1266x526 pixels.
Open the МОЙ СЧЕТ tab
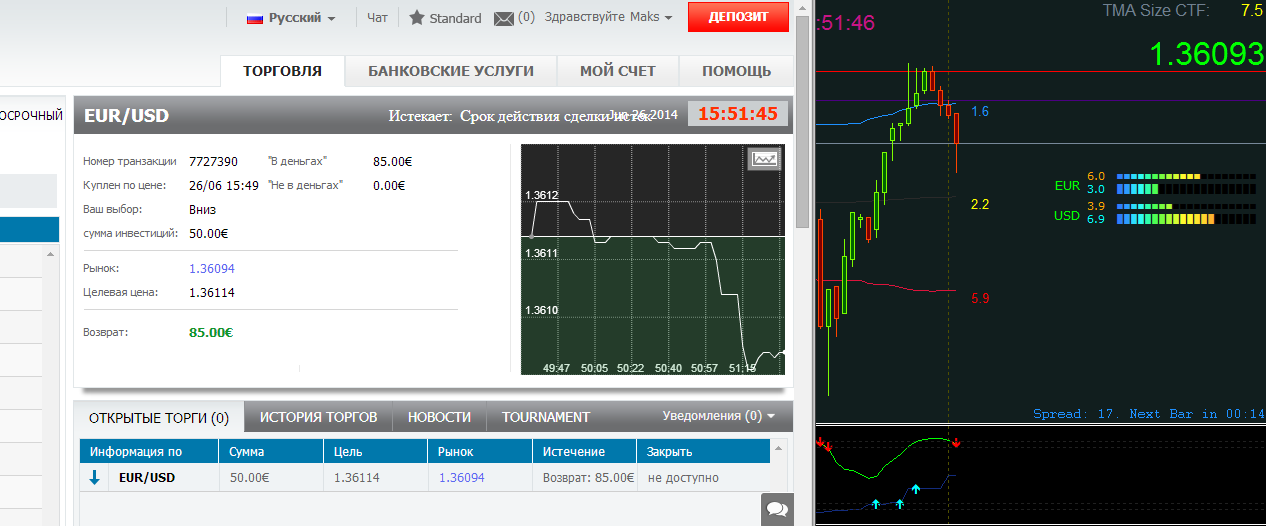click(x=618, y=71)
